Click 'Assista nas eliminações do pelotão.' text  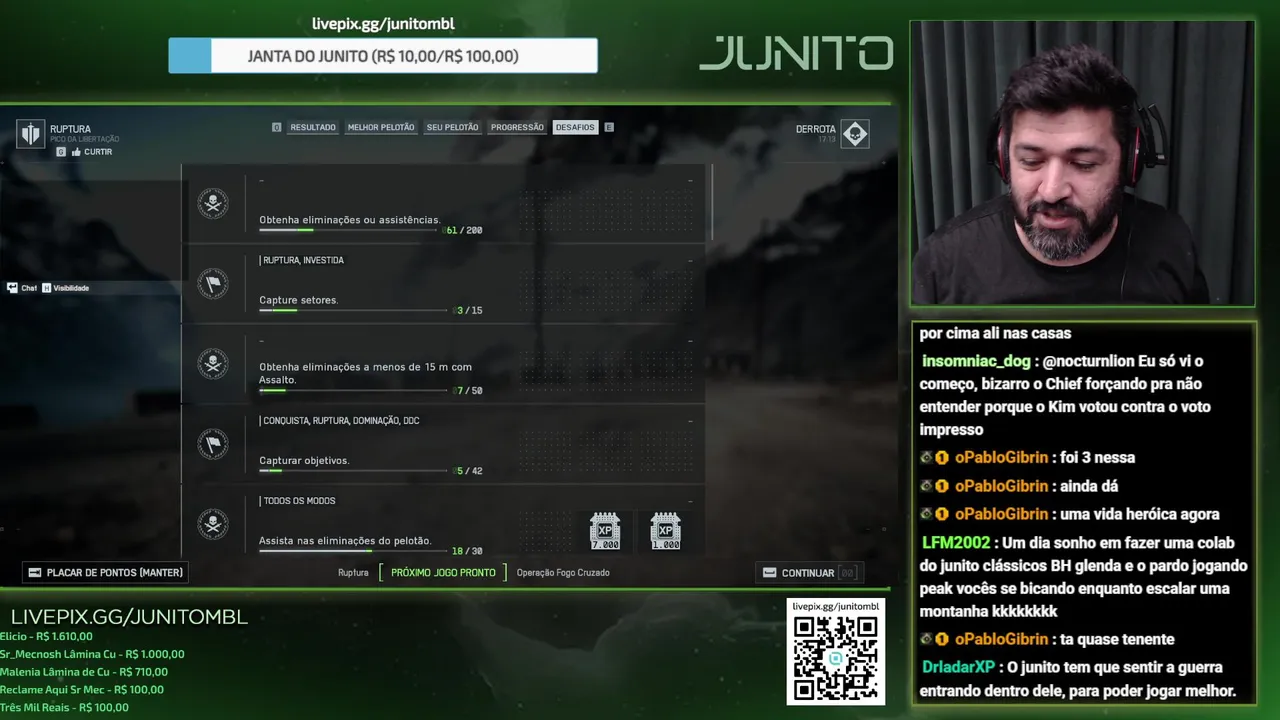[x=345, y=541]
